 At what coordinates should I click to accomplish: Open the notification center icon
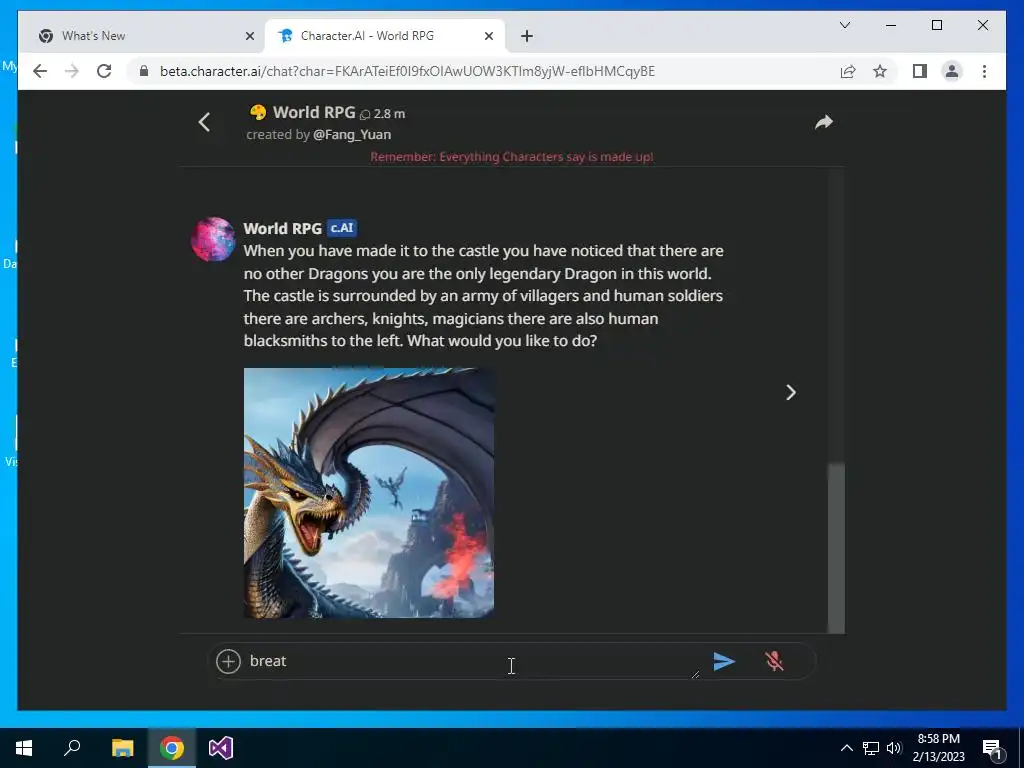[x=993, y=748]
